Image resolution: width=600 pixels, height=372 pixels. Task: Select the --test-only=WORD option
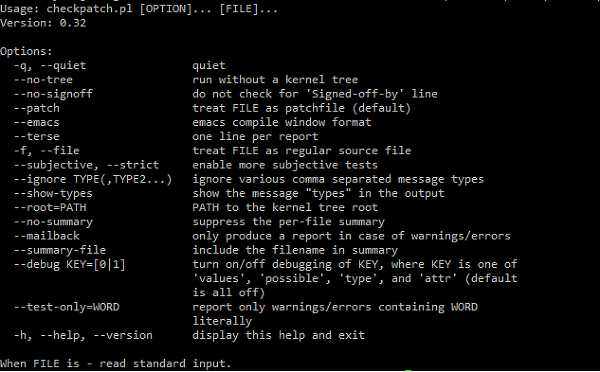tap(67, 307)
